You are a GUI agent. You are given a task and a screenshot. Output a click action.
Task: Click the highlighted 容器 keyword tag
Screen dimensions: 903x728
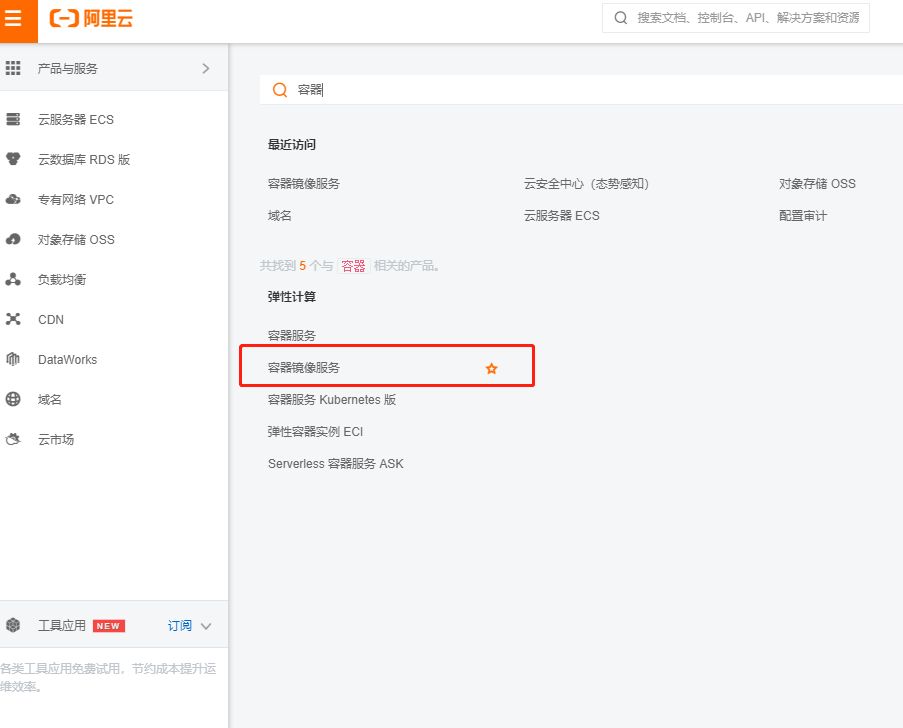click(x=353, y=266)
